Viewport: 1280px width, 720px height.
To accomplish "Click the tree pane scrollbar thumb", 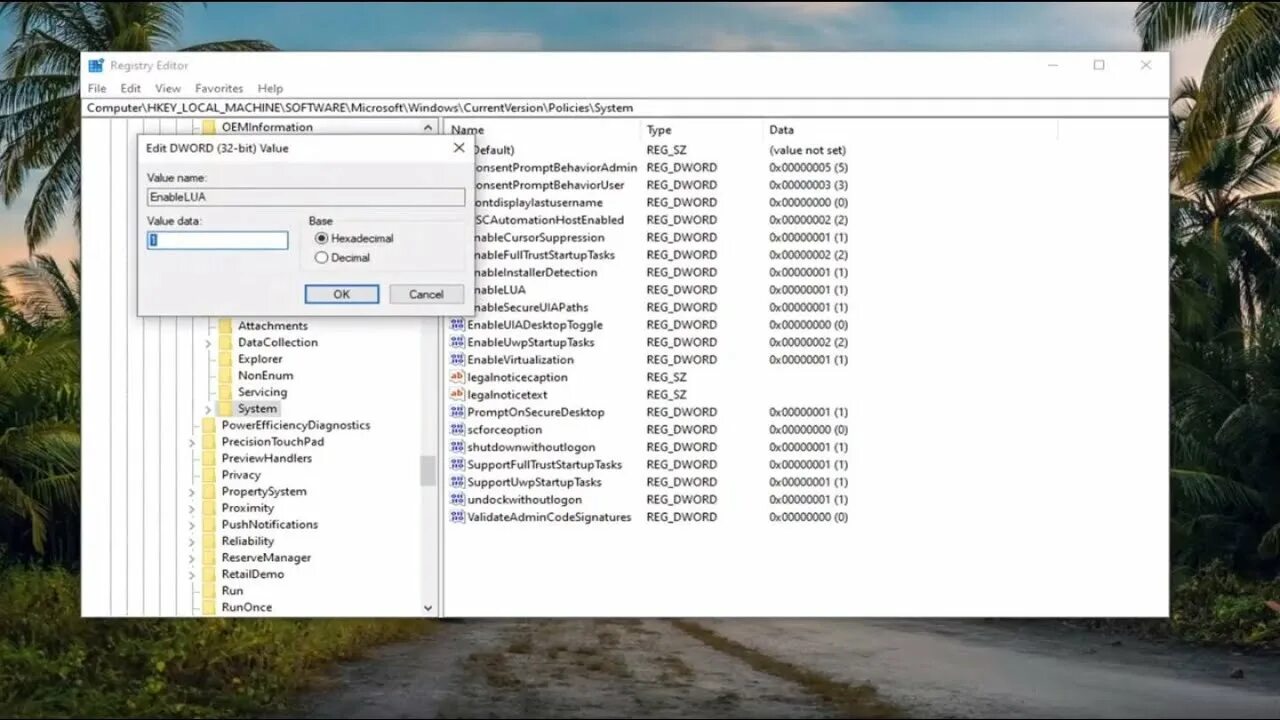I will tap(428, 470).
